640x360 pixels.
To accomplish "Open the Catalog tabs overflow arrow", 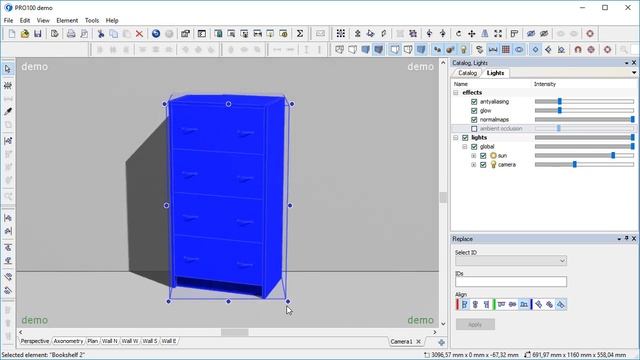I will [634, 73].
